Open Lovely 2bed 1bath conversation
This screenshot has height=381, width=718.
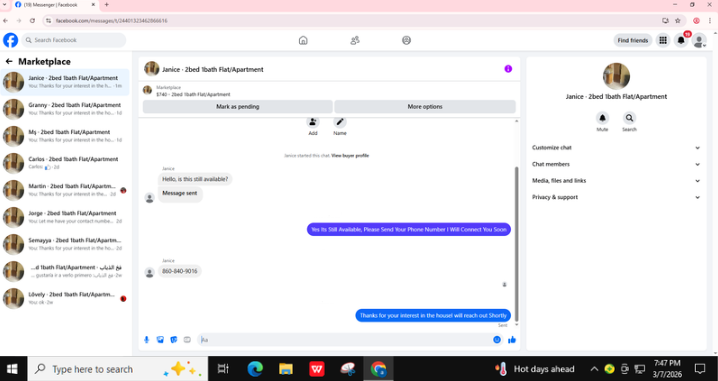(x=65, y=298)
